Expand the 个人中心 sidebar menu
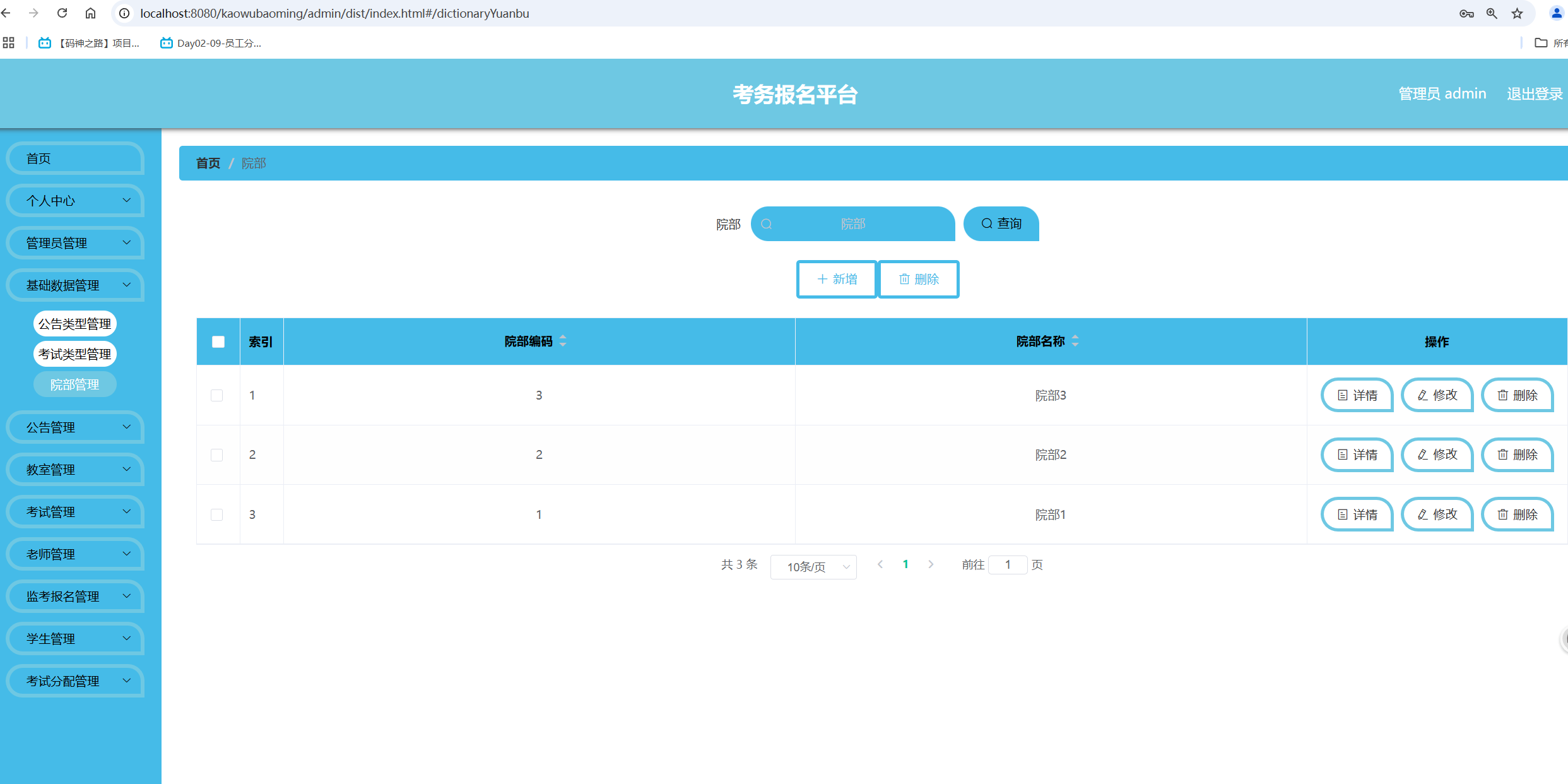The image size is (1568, 784). 76,201
